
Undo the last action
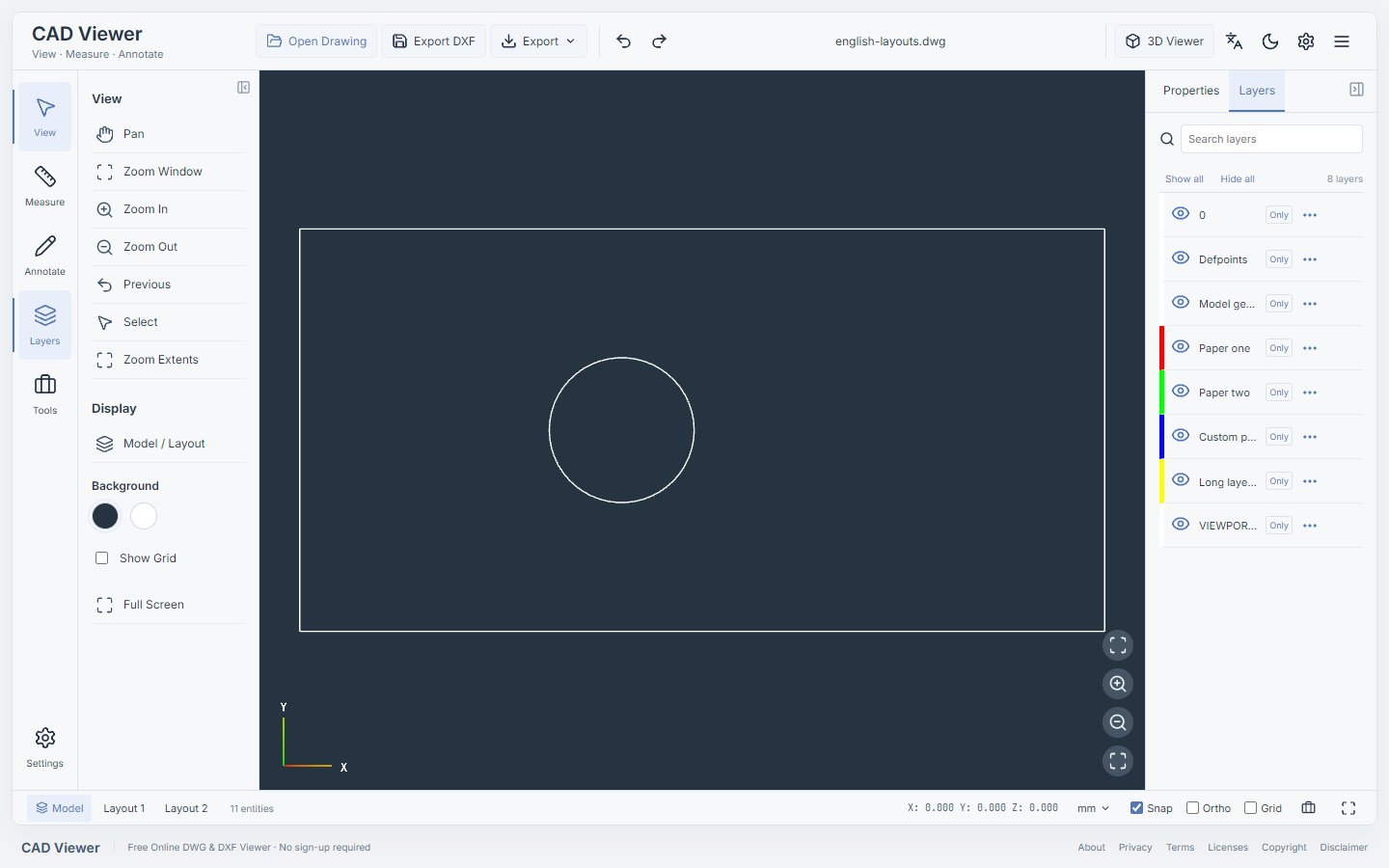pos(623,41)
